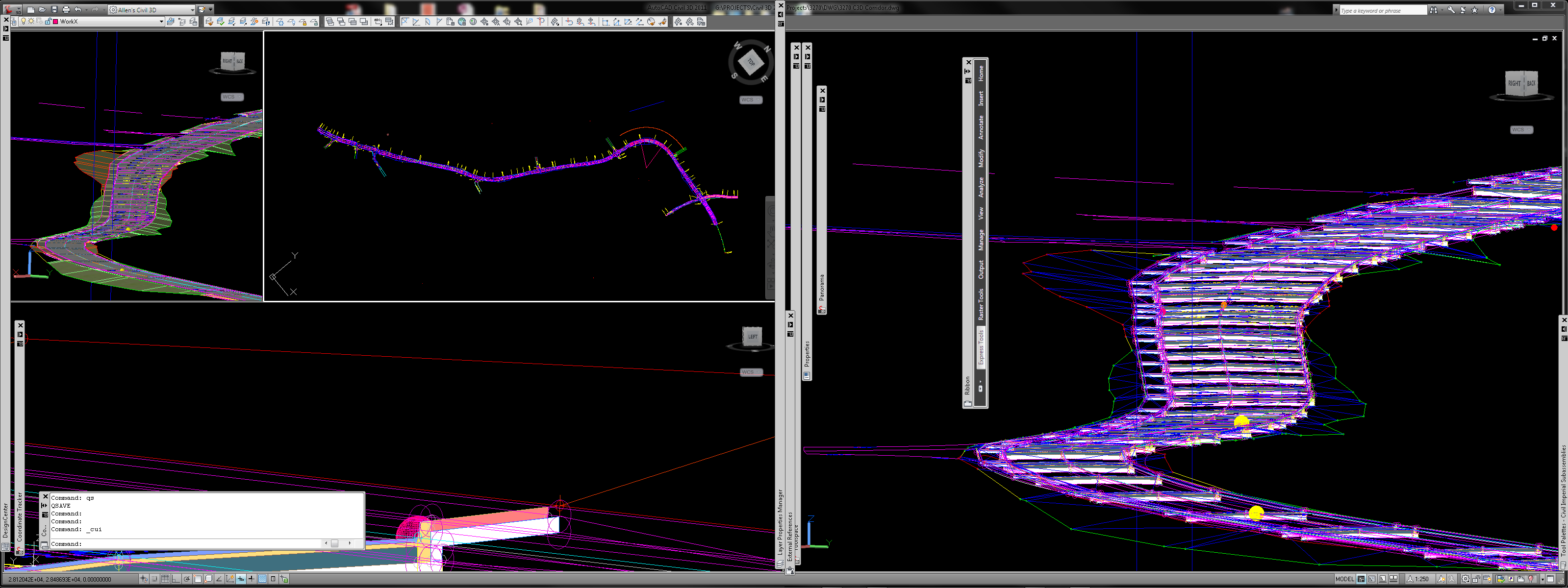
Task: Toggle Polar Tracking in the status bar
Action: pos(187,579)
